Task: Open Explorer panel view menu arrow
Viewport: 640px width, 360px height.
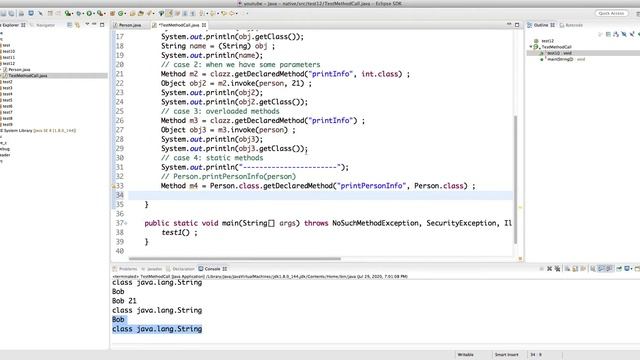Action: tap(87, 24)
